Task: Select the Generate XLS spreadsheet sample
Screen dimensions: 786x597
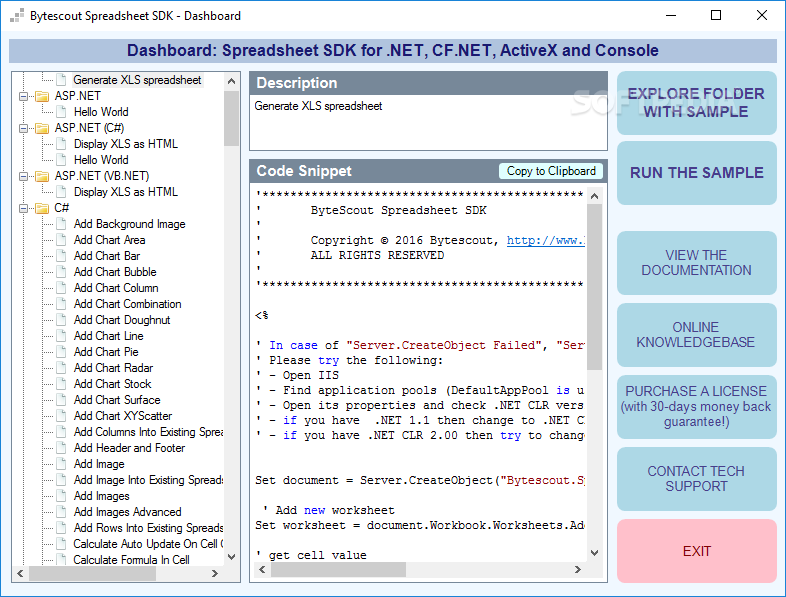Action: click(137, 80)
